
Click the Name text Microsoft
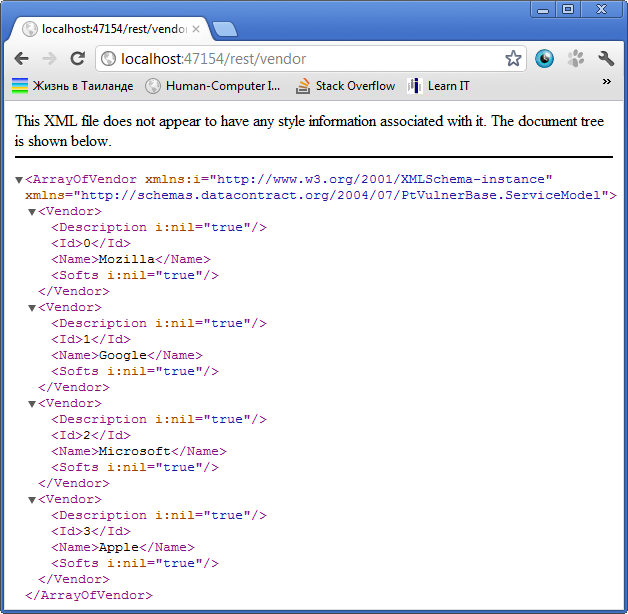[x=135, y=451]
